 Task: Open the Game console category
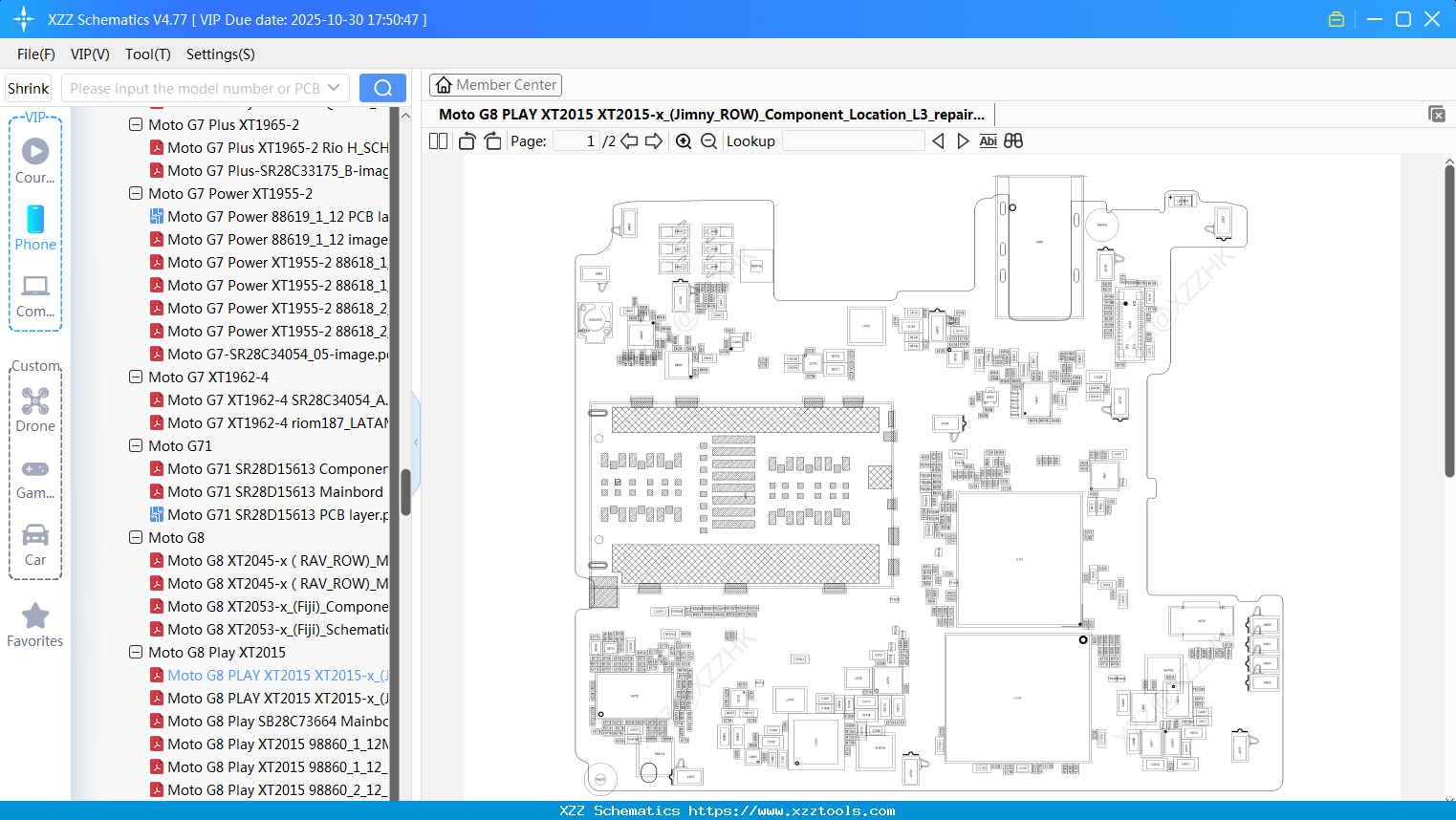(x=35, y=478)
